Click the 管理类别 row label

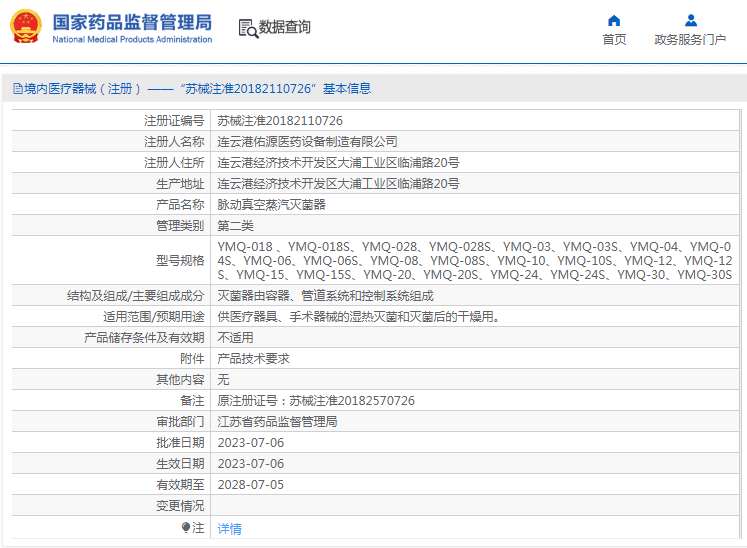click(180, 225)
